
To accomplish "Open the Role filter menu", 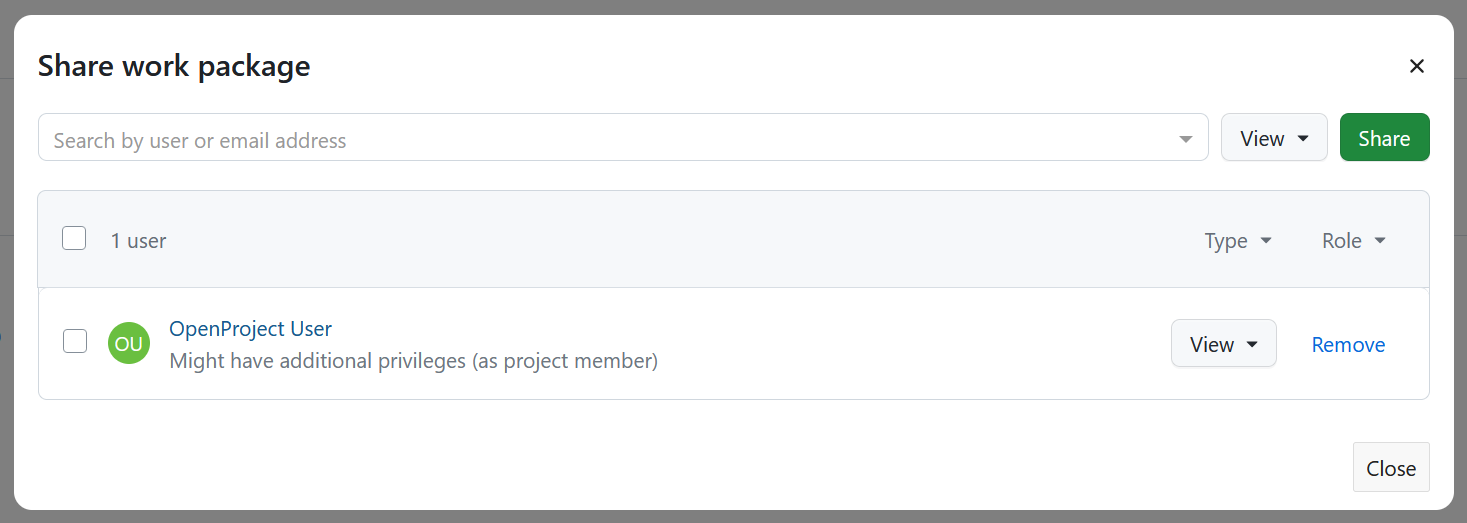I will point(1353,241).
